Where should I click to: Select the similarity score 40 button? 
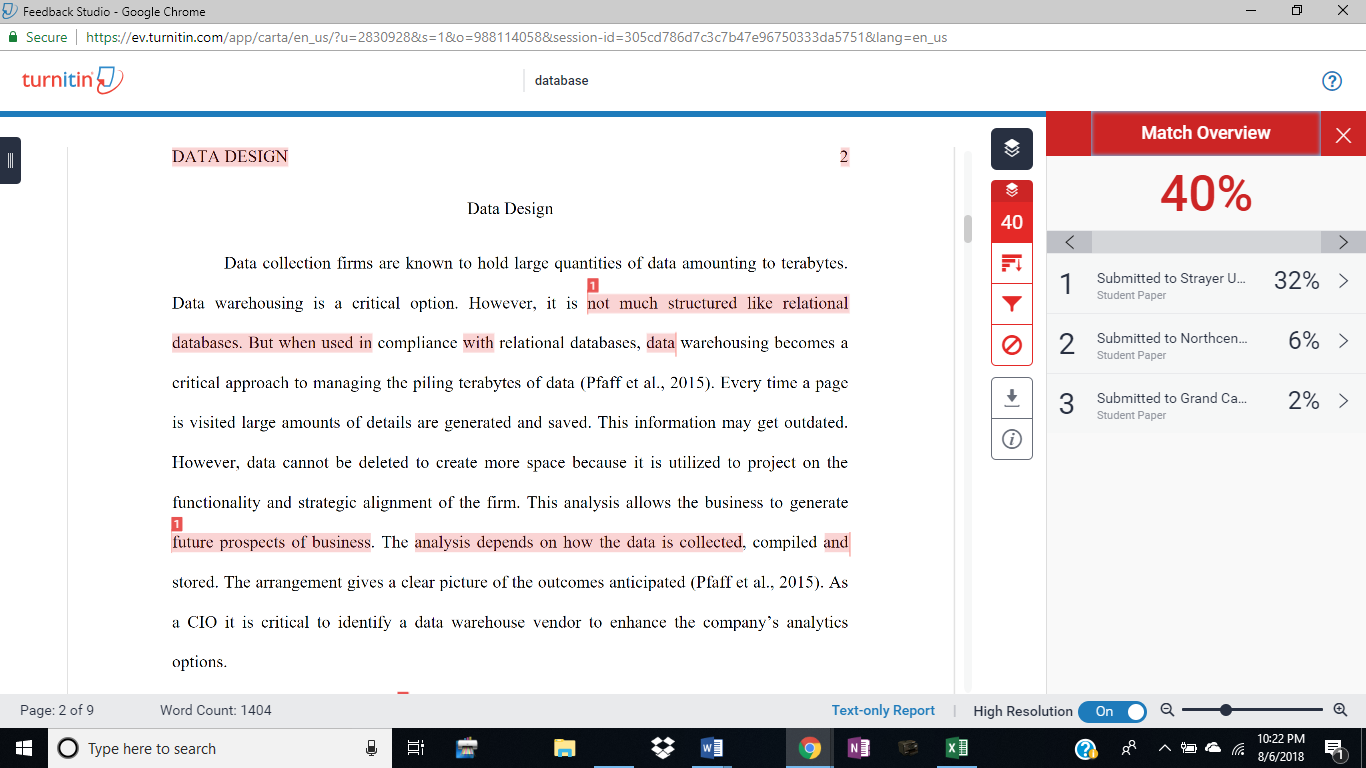pos(1012,222)
